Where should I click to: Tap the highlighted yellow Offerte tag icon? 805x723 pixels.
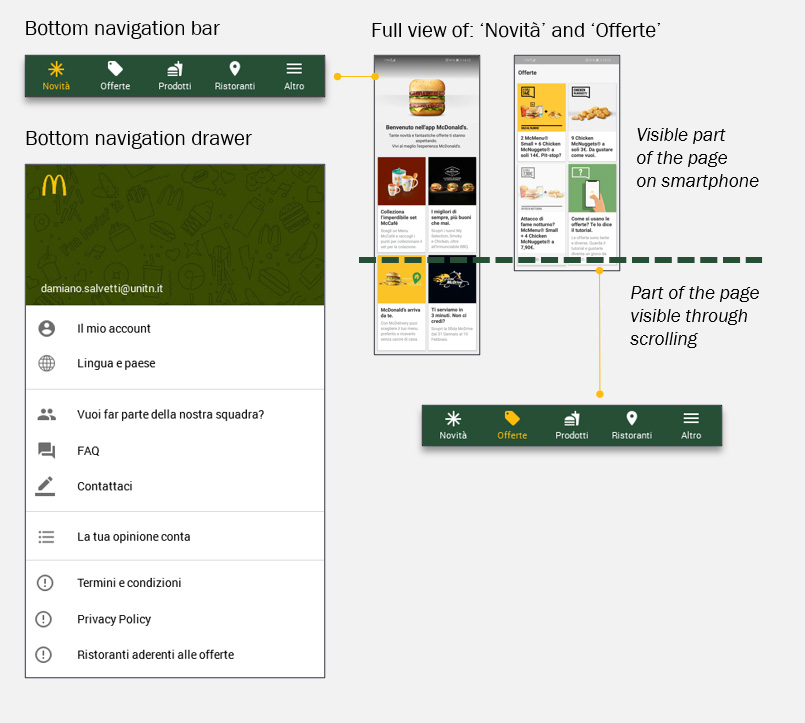click(x=512, y=419)
